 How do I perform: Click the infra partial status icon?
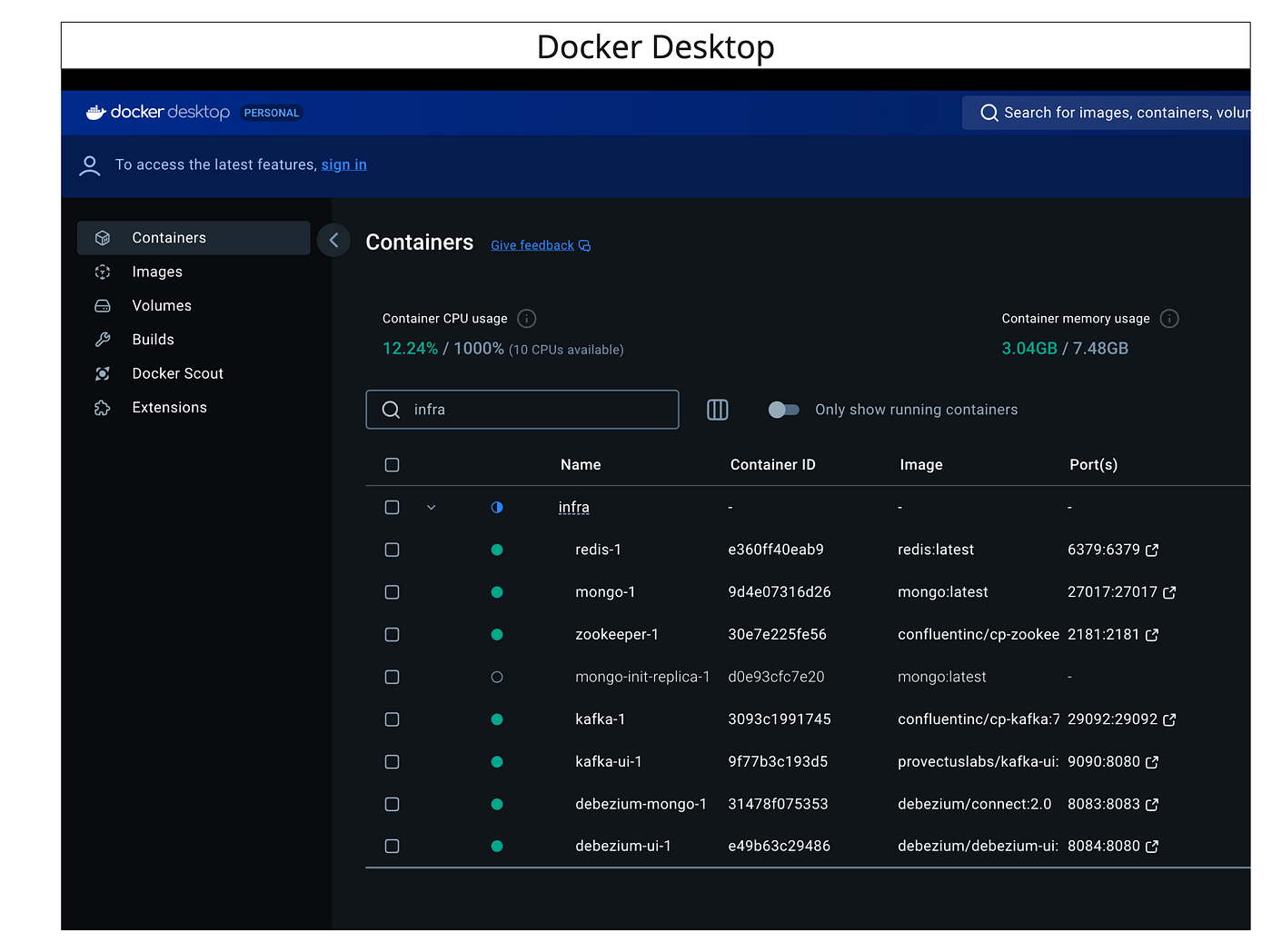pyautogui.click(x=497, y=508)
